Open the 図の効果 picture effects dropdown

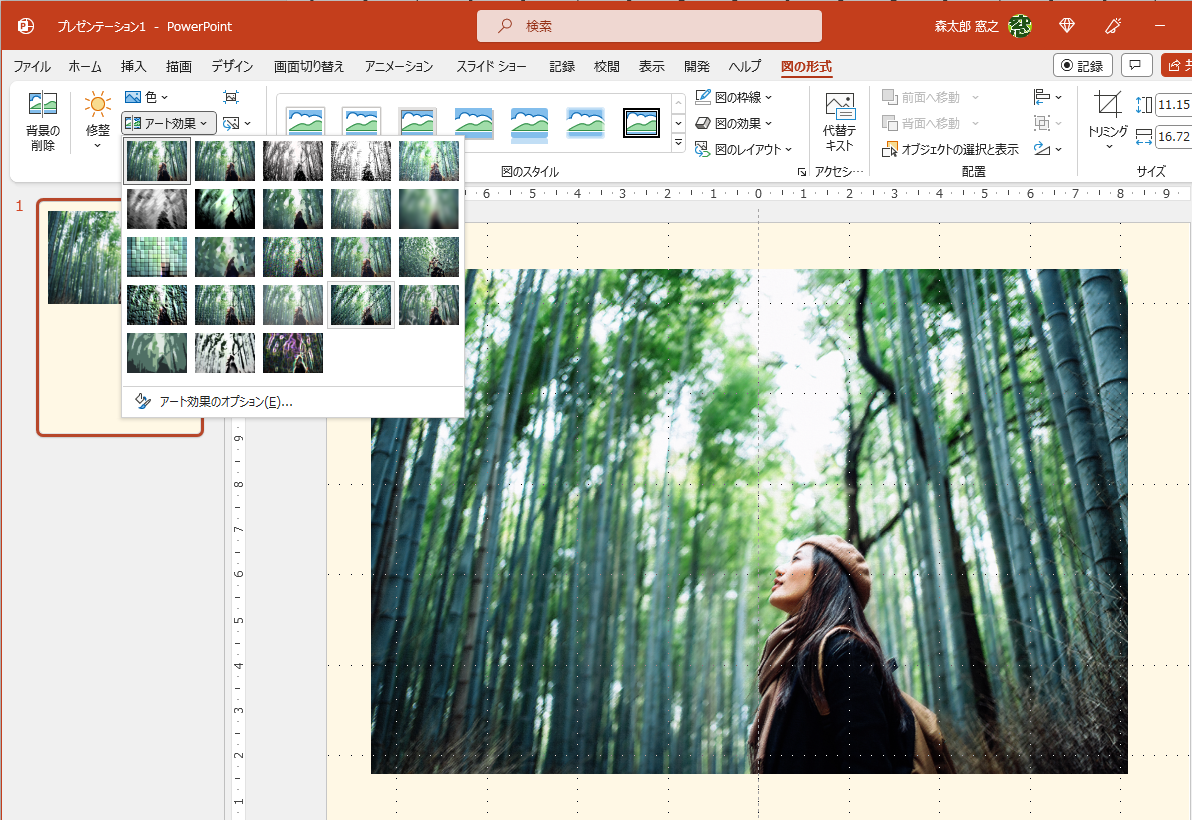[x=734, y=123]
